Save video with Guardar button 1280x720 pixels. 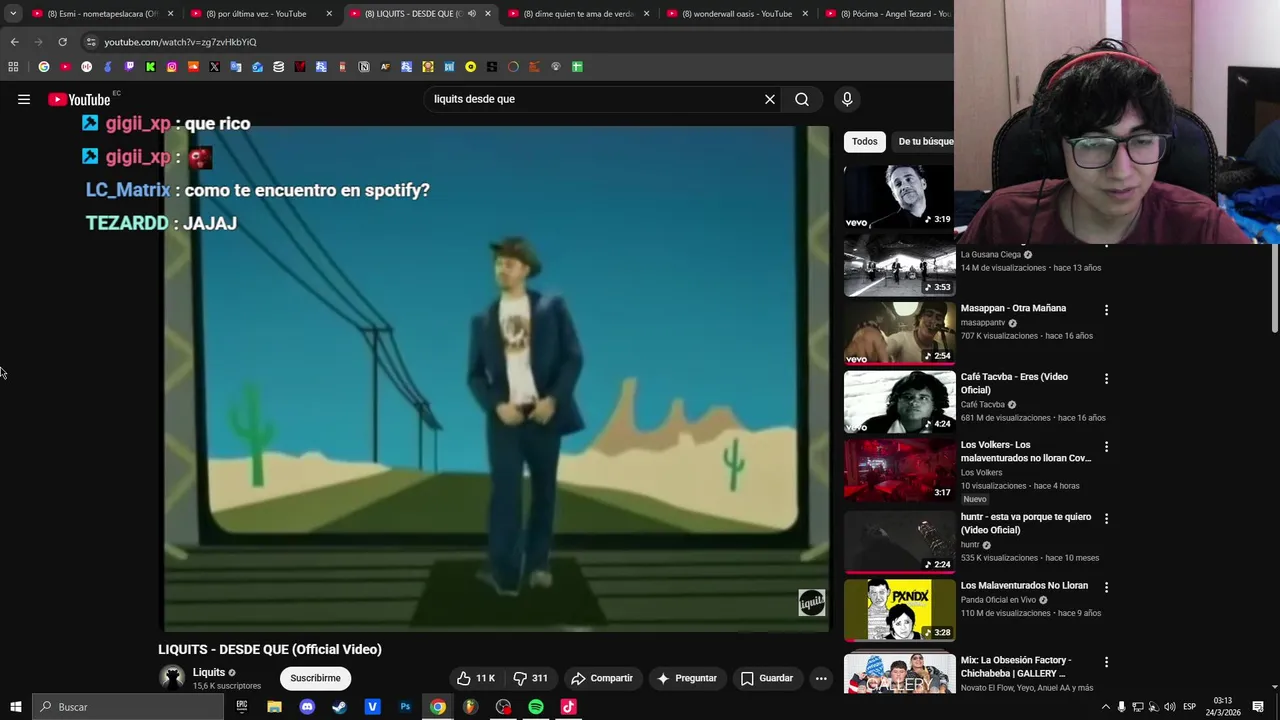[767, 678]
